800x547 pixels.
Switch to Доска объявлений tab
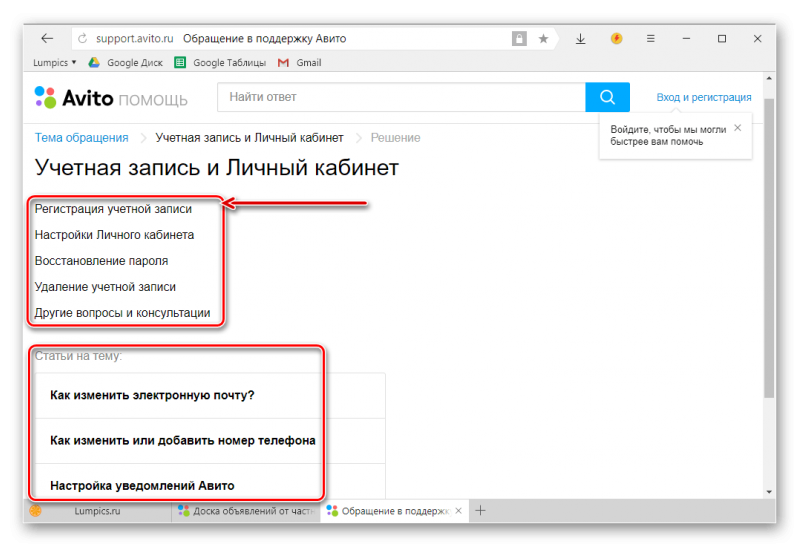point(246,511)
